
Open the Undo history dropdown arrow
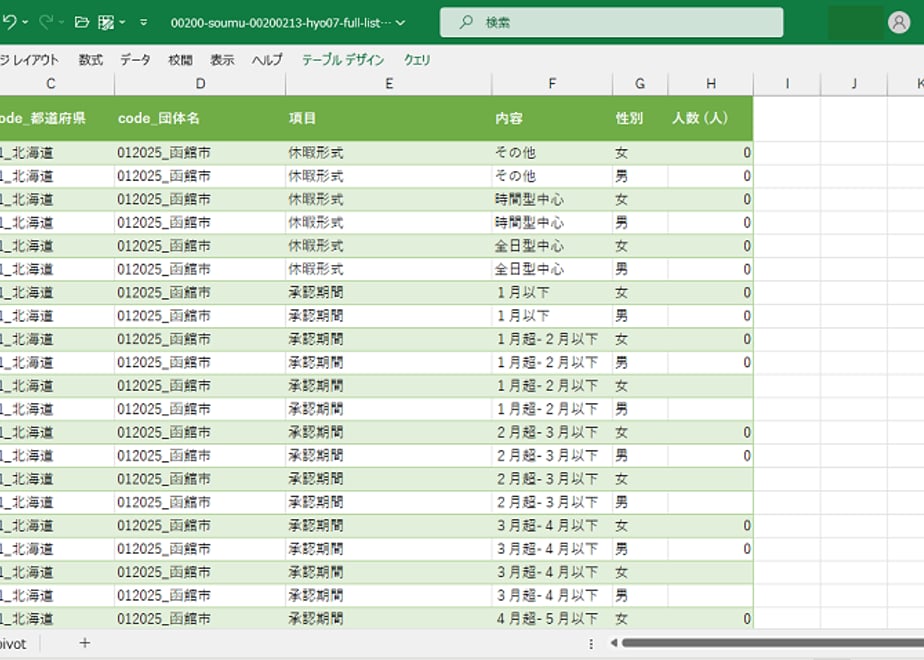[x=25, y=22]
